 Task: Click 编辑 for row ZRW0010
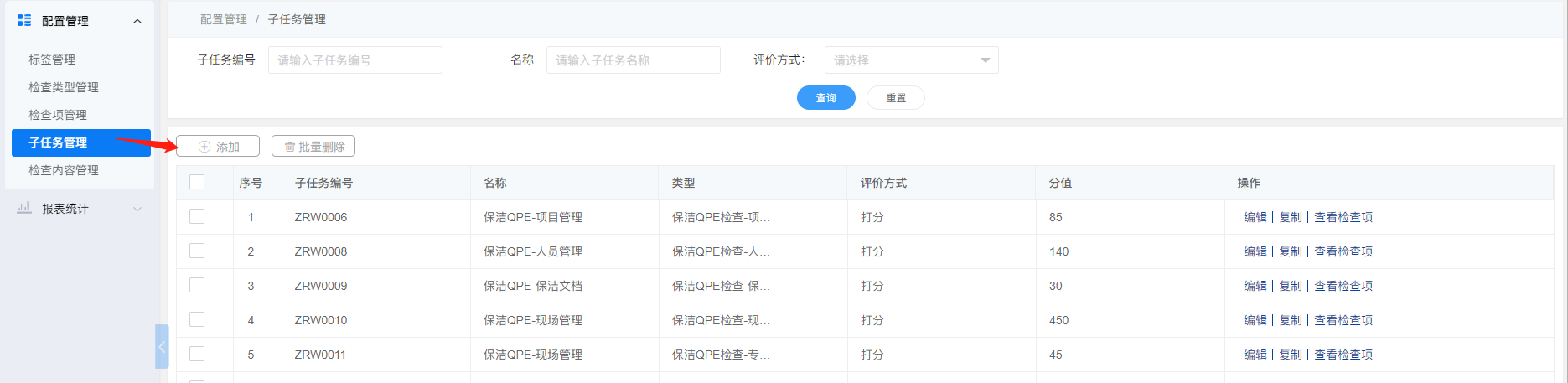[1255, 320]
